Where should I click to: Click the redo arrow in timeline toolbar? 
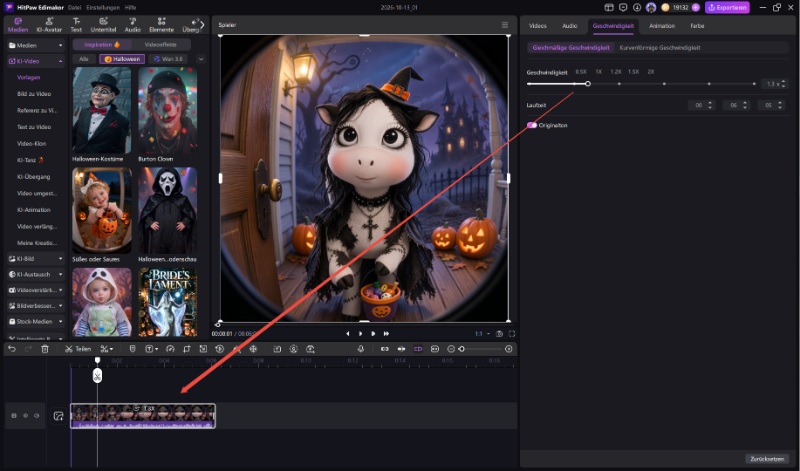(28, 349)
